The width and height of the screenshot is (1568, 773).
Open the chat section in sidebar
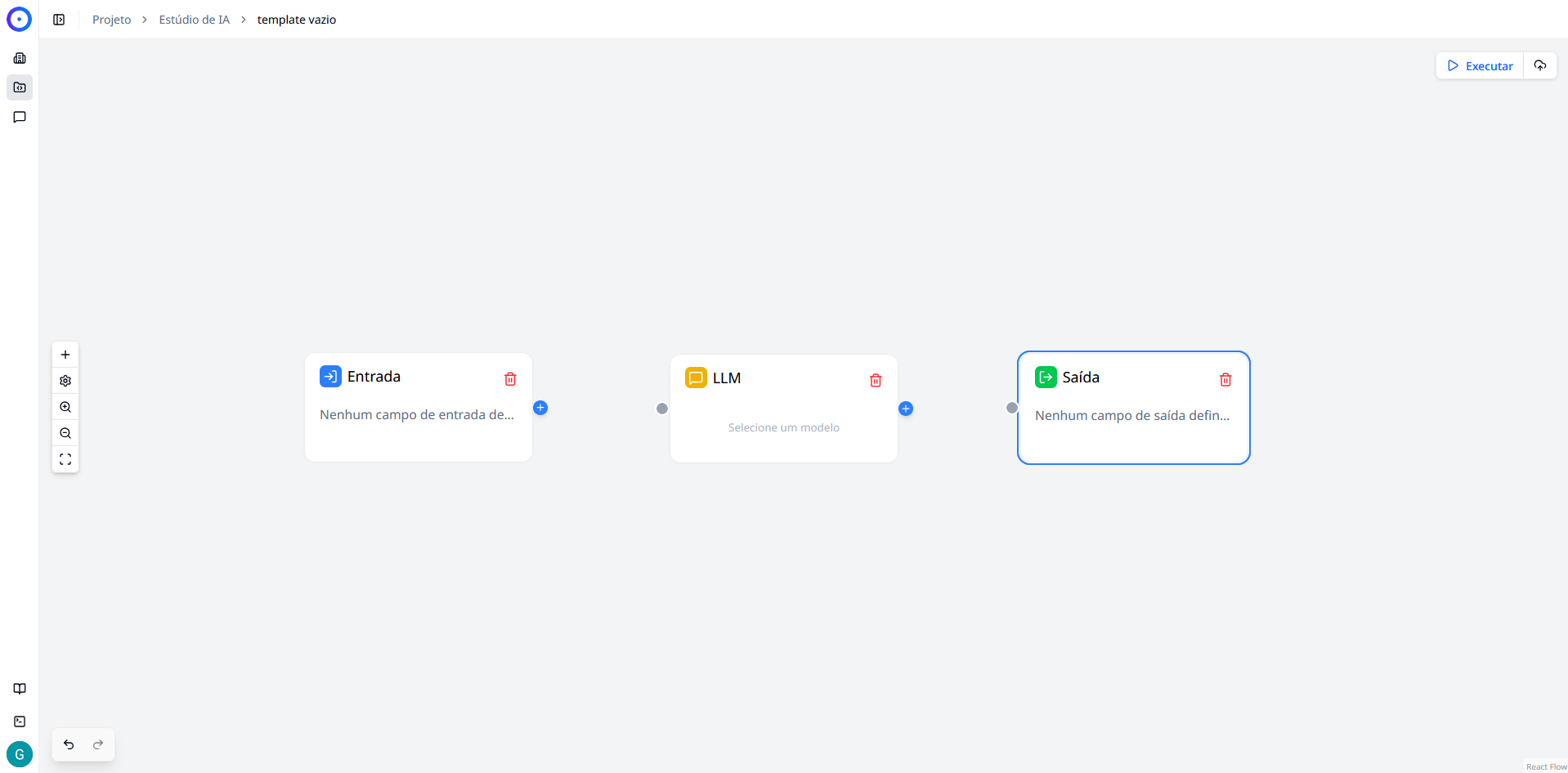(20, 117)
